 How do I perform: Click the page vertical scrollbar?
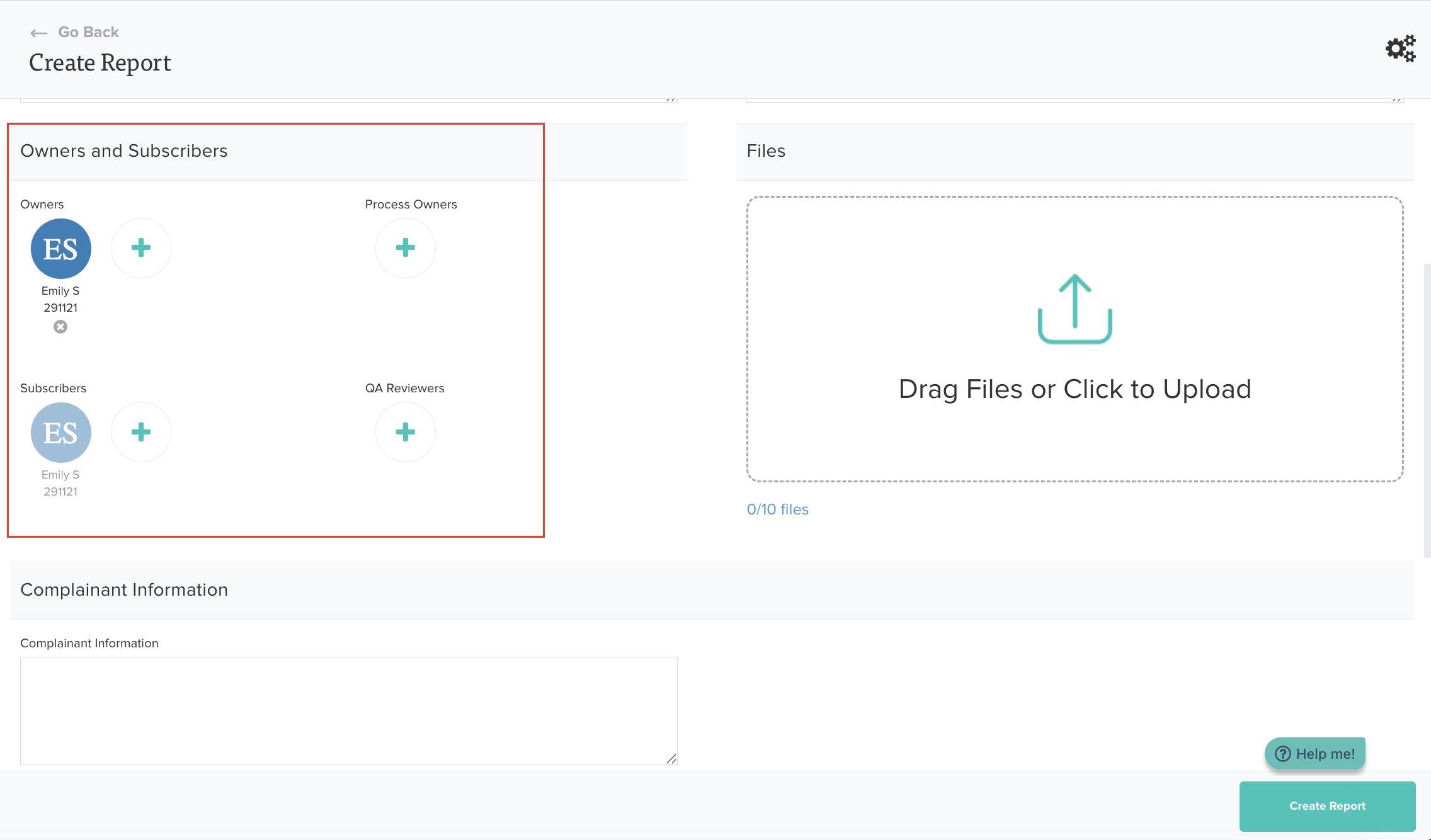point(1427,409)
